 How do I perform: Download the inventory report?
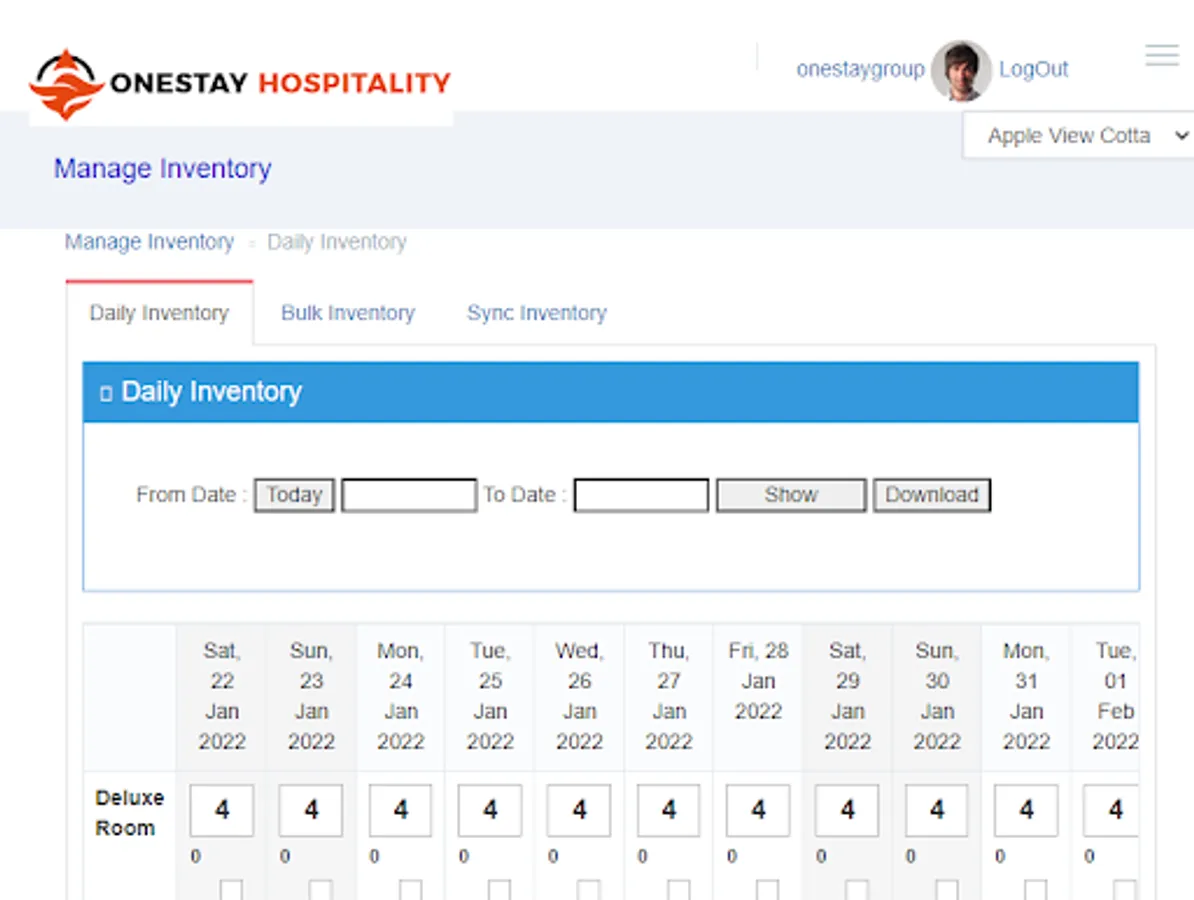[x=931, y=495]
